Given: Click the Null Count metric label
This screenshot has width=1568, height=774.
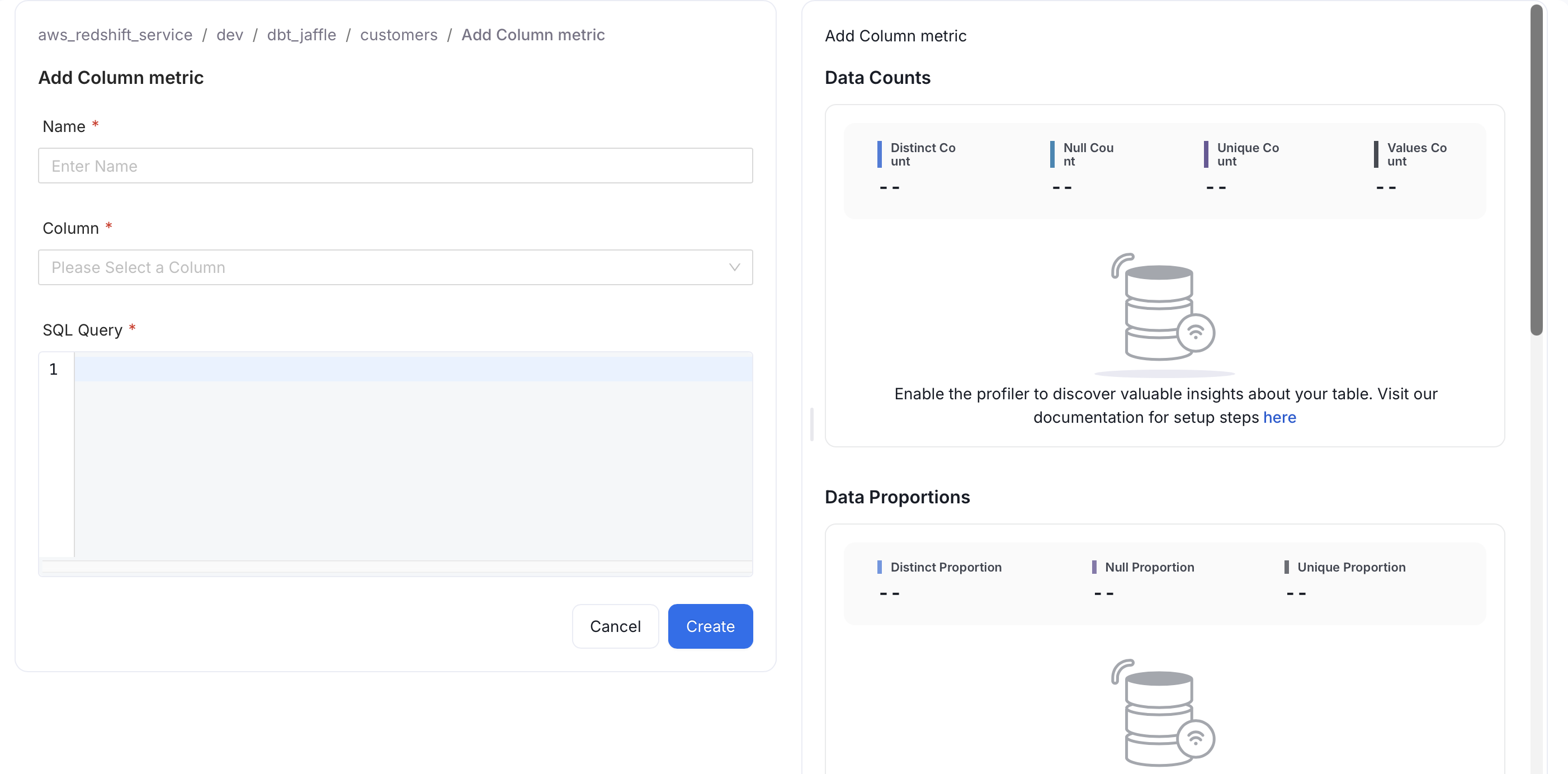Looking at the screenshot, I should (1088, 155).
